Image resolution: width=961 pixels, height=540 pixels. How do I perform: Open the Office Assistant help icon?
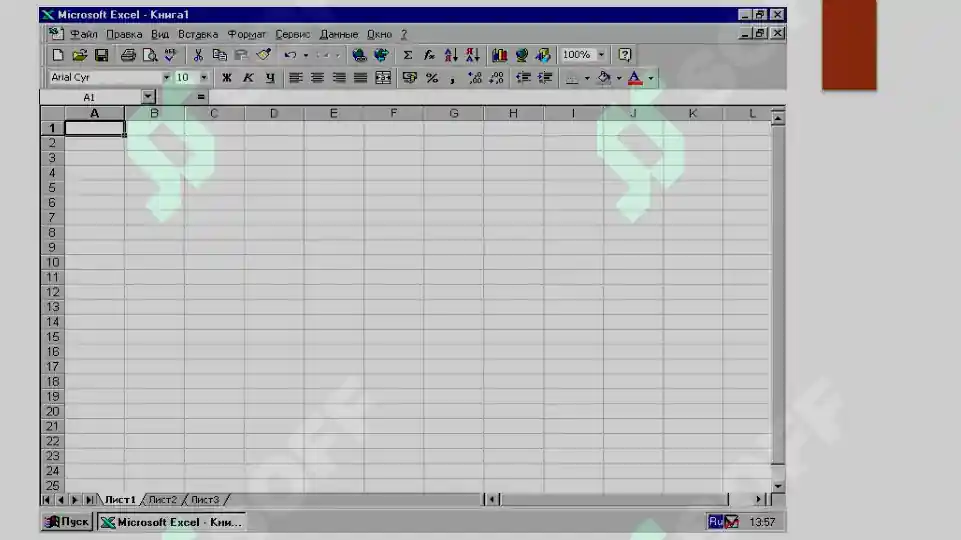(x=625, y=55)
